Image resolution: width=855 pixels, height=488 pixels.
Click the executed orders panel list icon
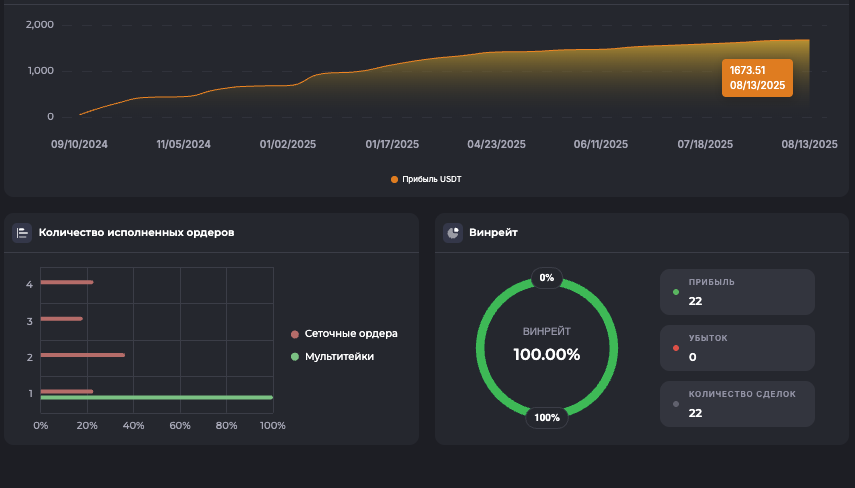click(22, 233)
